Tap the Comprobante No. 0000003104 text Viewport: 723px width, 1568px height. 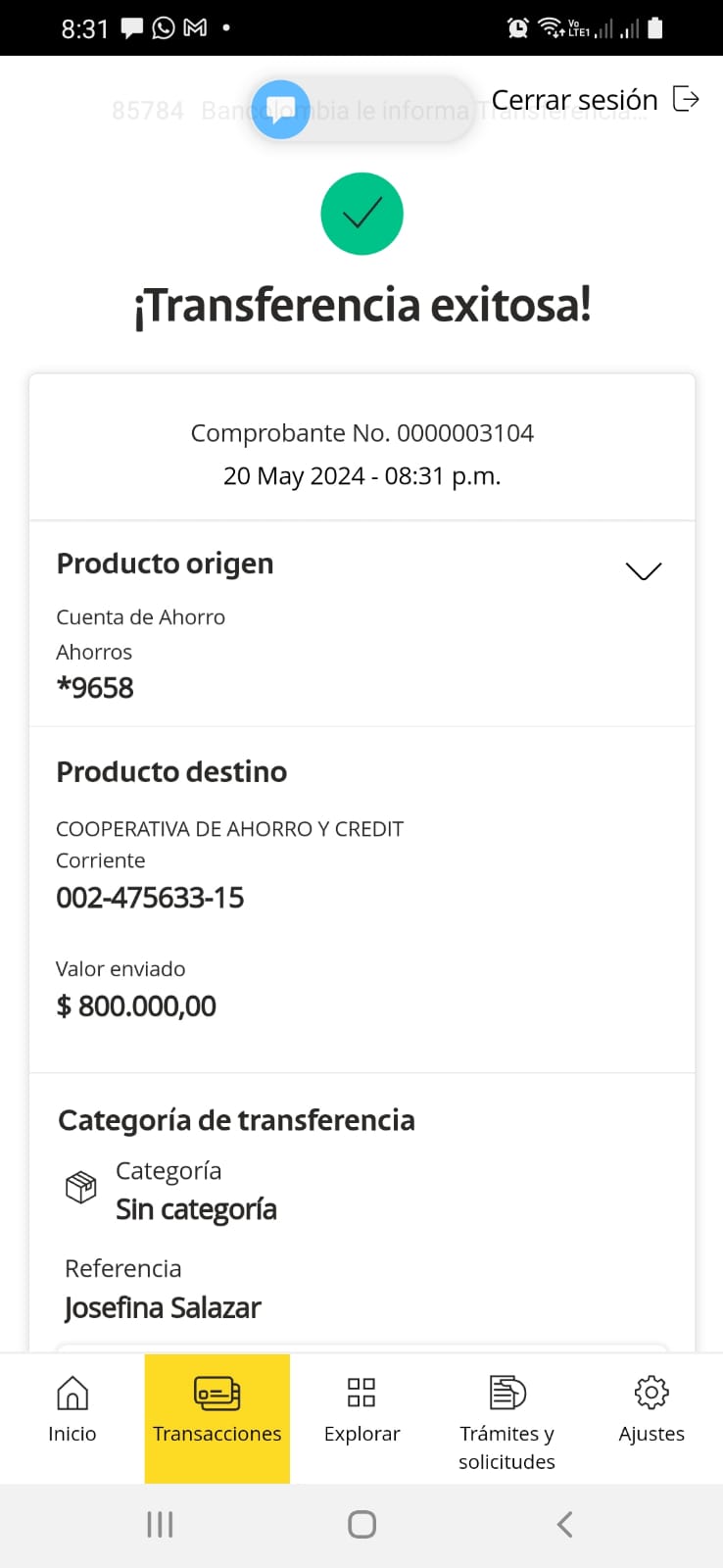361,433
